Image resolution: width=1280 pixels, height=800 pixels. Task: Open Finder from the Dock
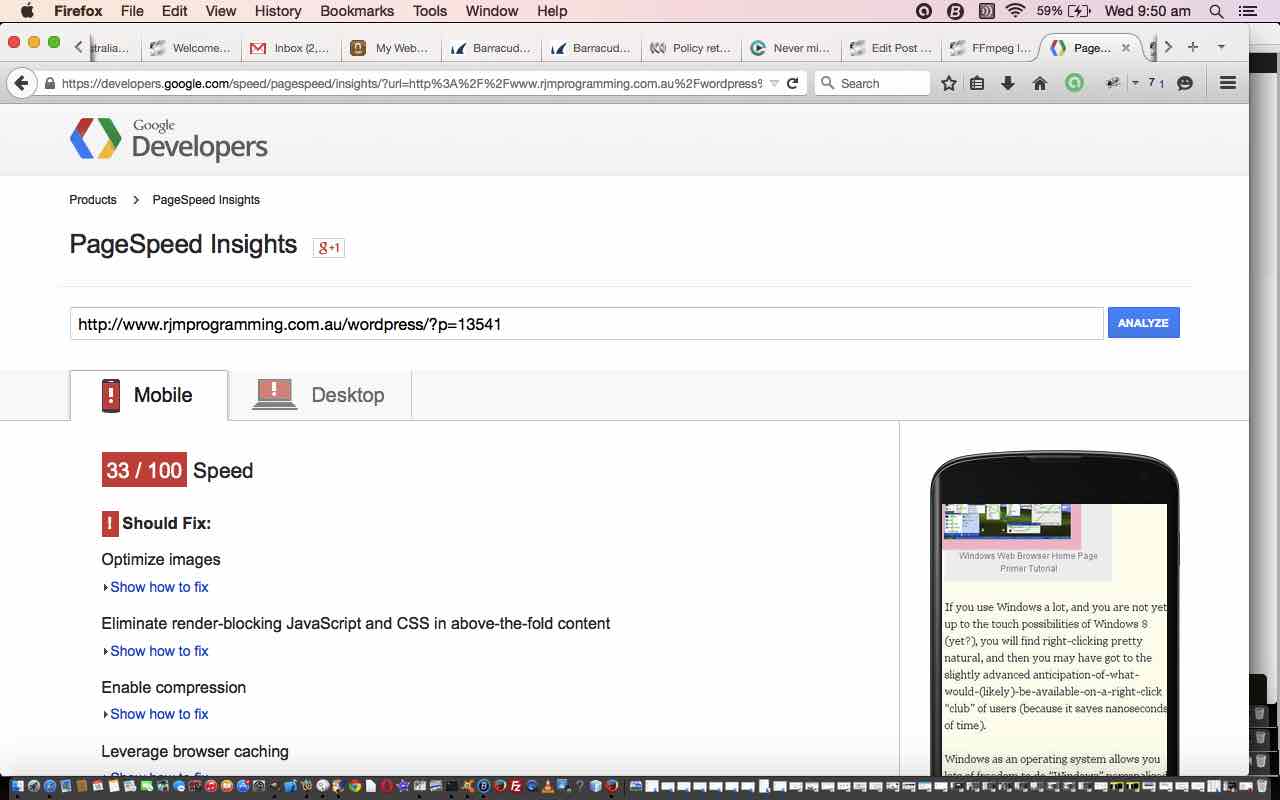click(17, 786)
